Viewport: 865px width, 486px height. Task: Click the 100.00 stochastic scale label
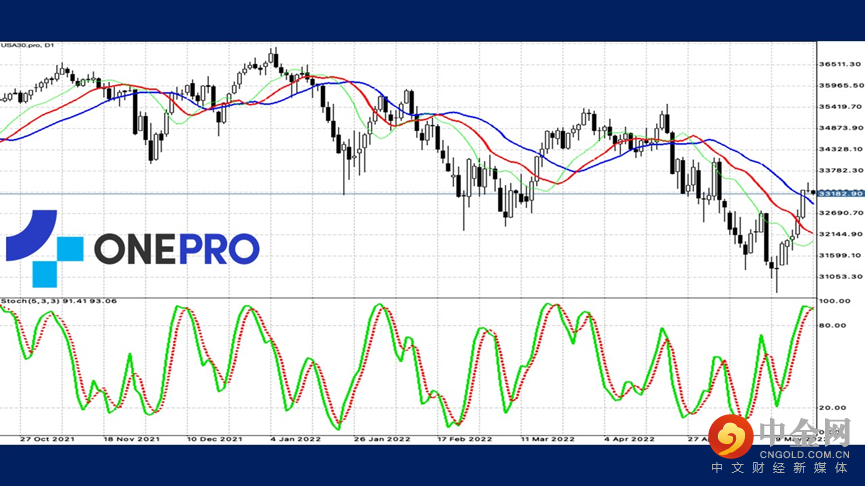835,301
